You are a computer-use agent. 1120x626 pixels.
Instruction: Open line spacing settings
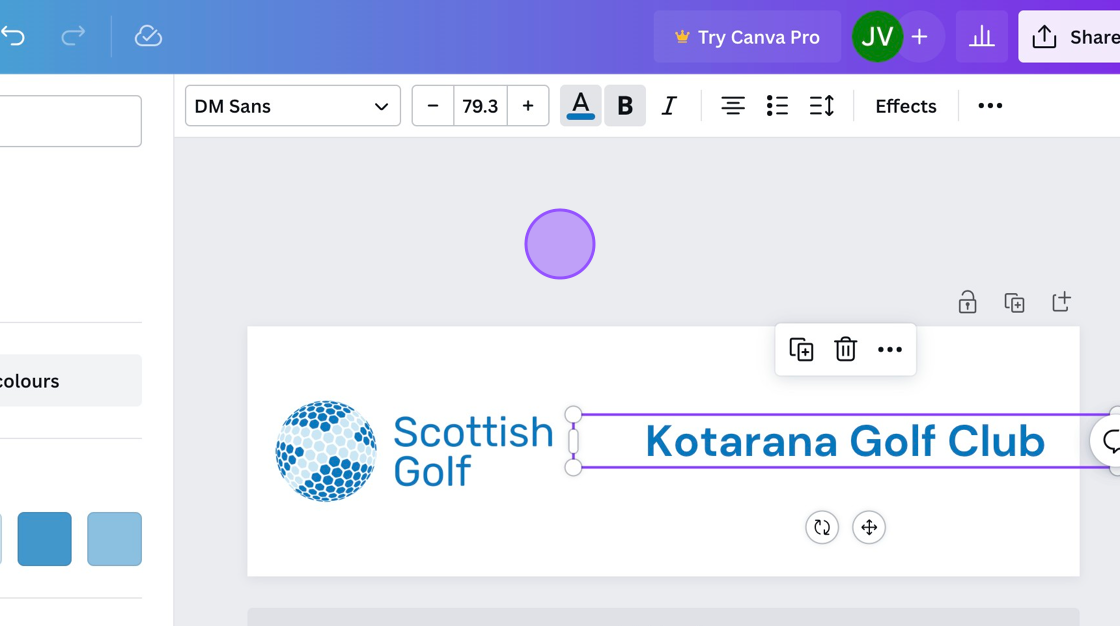(x=821, y=106)
